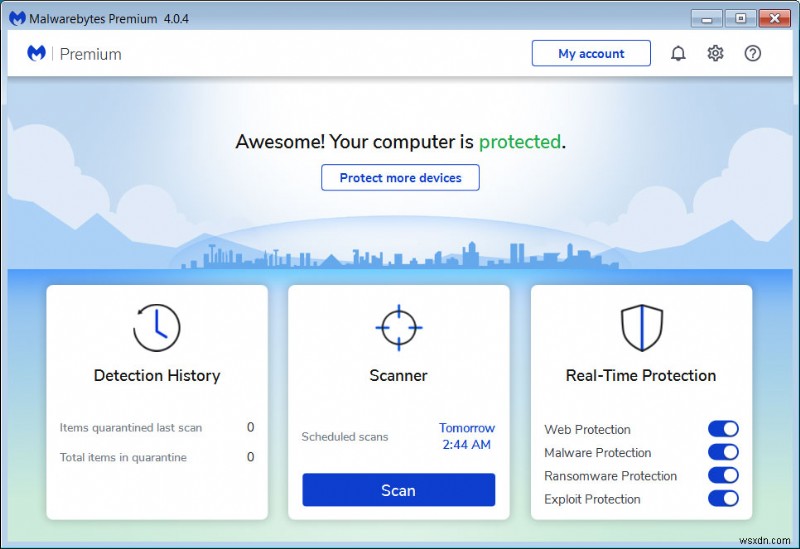Open the Real-Time Protection card title
Image resolution: width=800 pixels, height=549 pixels.
(x=641, y=376)
